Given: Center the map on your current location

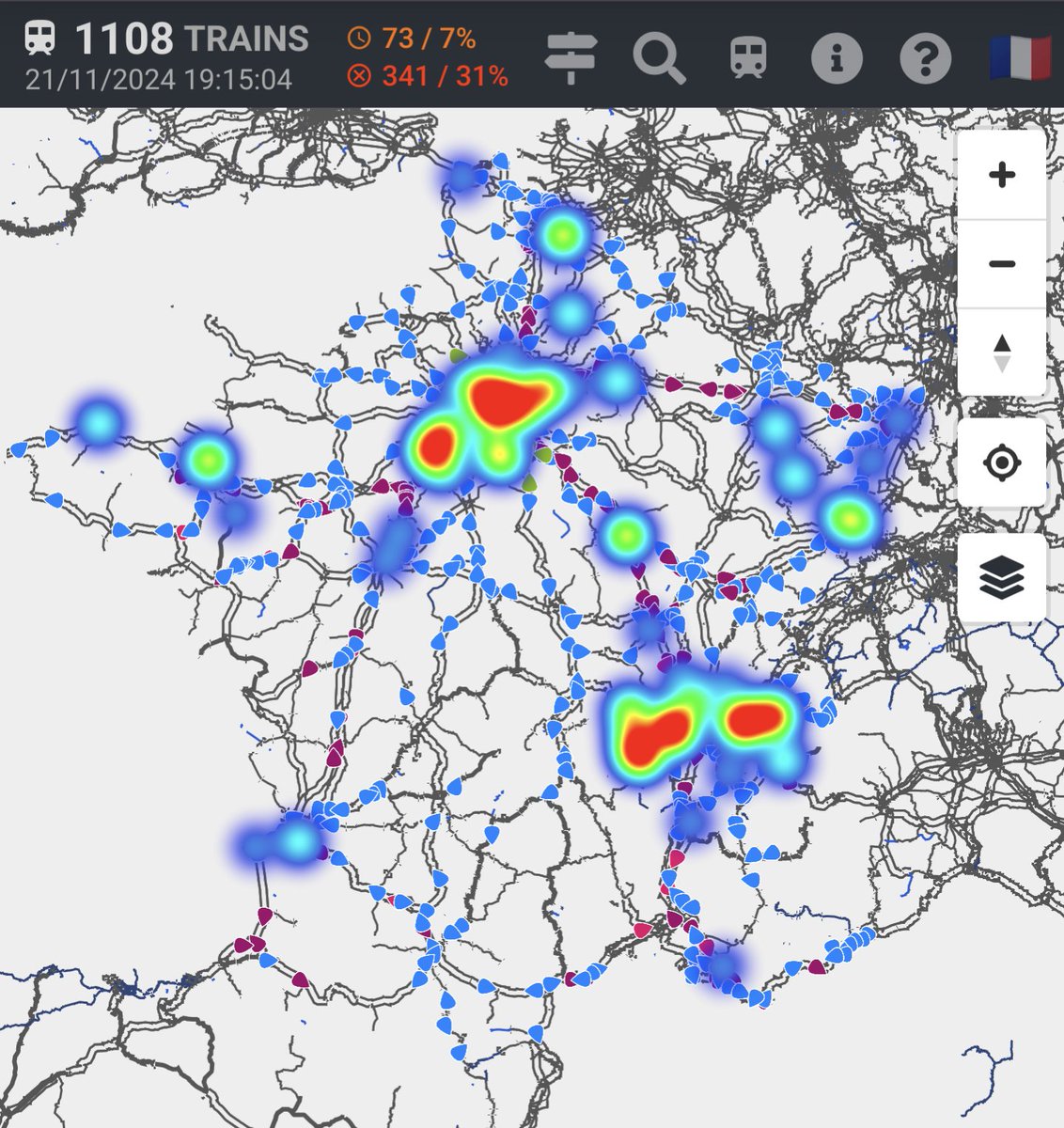Looking at the screenshot, I should coord(1001,462).
